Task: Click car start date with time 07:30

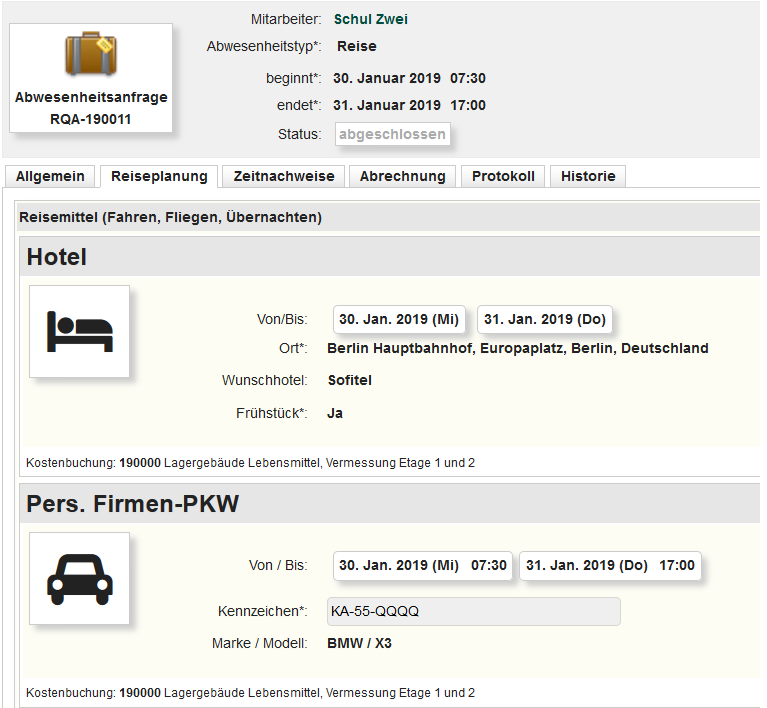Action: coord(423,565)
